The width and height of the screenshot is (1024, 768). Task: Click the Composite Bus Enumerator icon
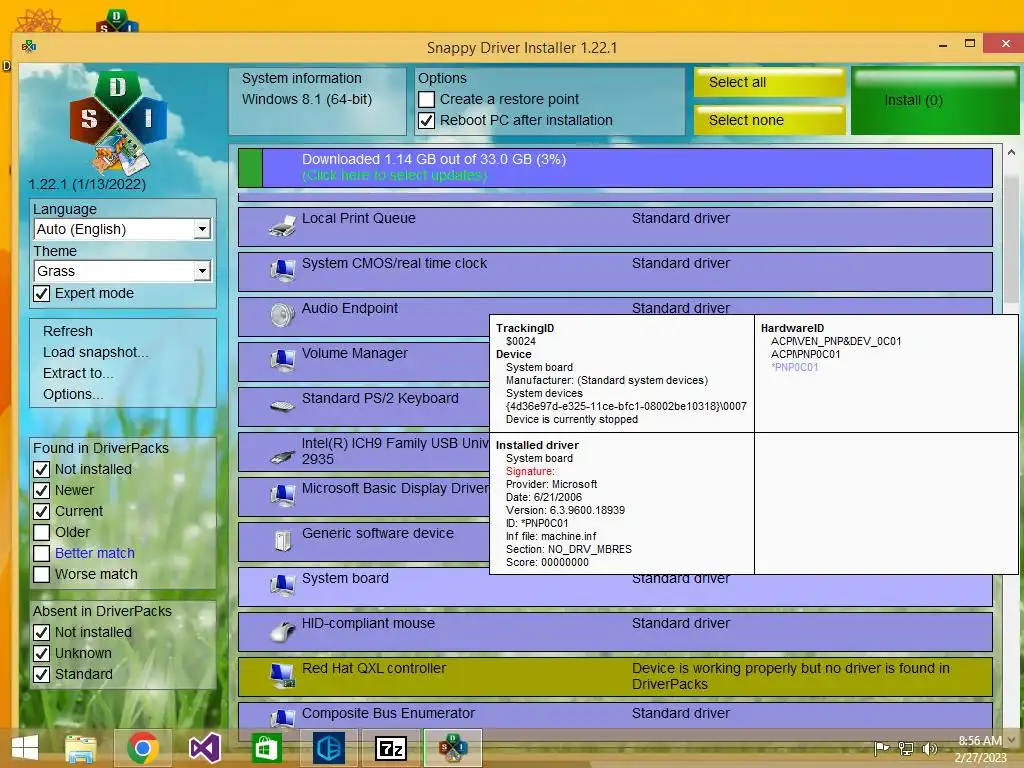tap(282, 718)
